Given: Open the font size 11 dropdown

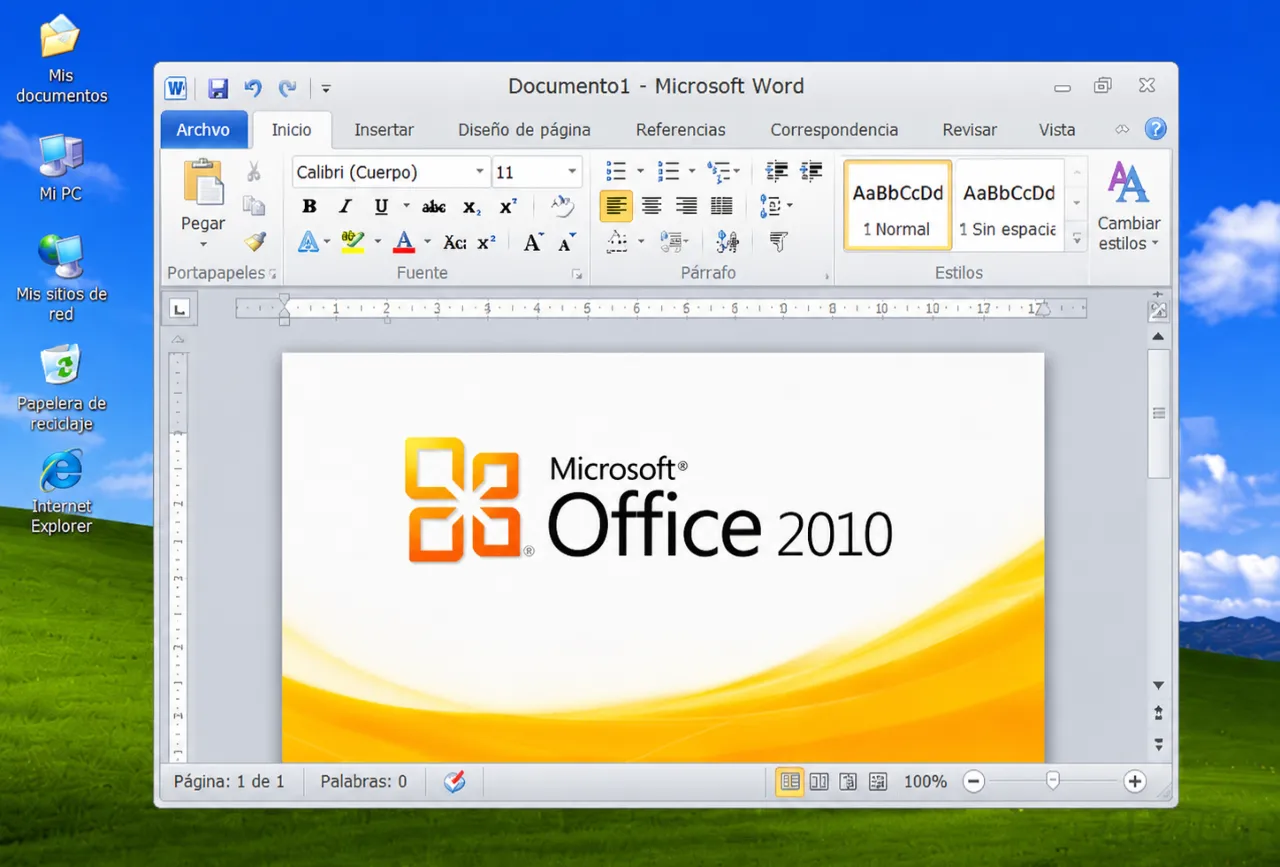Looking at the screenshot, I should coord(572,172).
